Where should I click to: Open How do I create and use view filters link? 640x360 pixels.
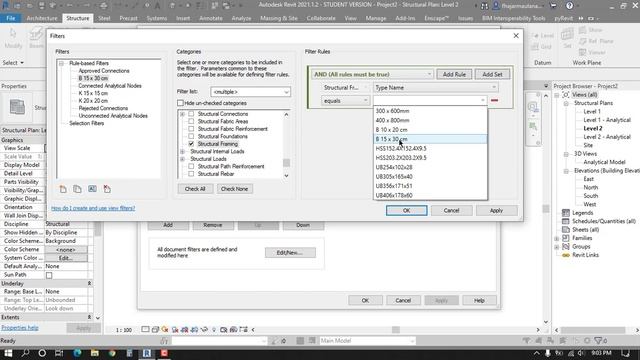93,208
